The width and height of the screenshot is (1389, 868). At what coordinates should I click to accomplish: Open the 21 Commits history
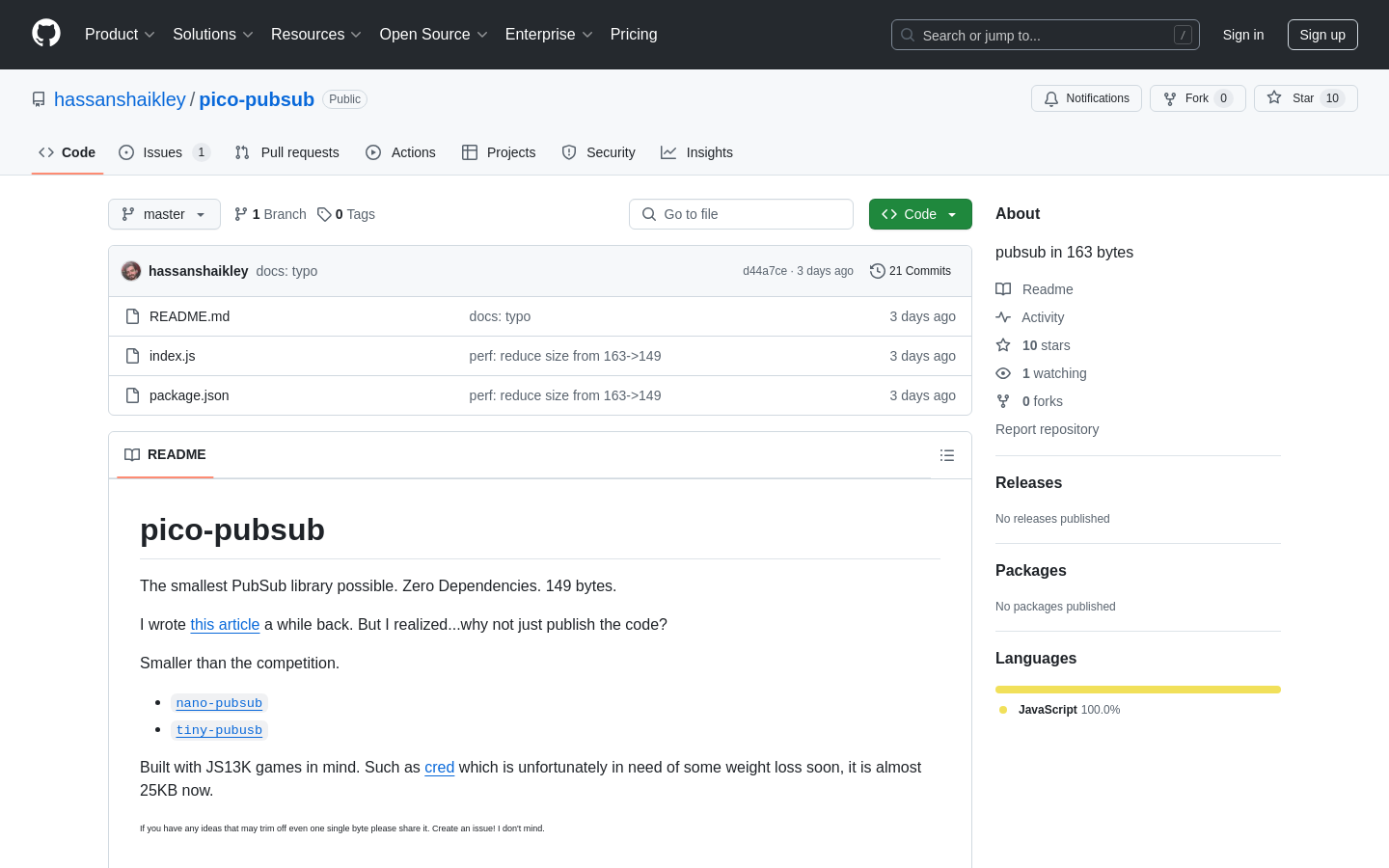coord(911,271)
